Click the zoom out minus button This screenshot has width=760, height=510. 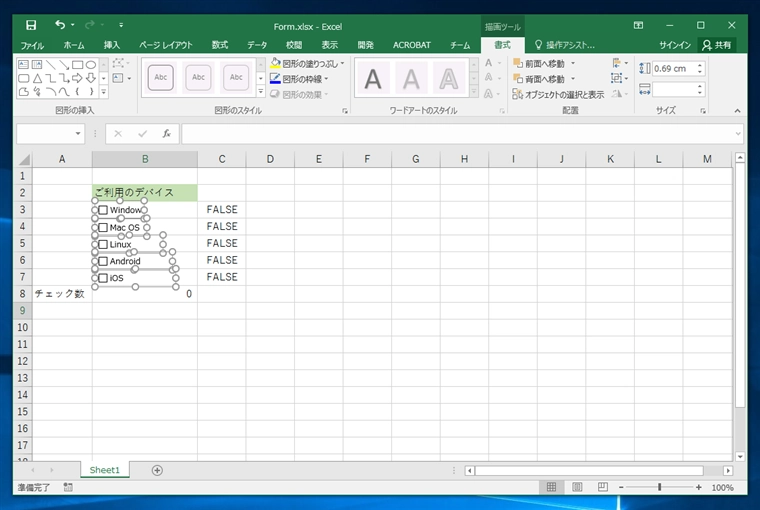click(621, 487)
